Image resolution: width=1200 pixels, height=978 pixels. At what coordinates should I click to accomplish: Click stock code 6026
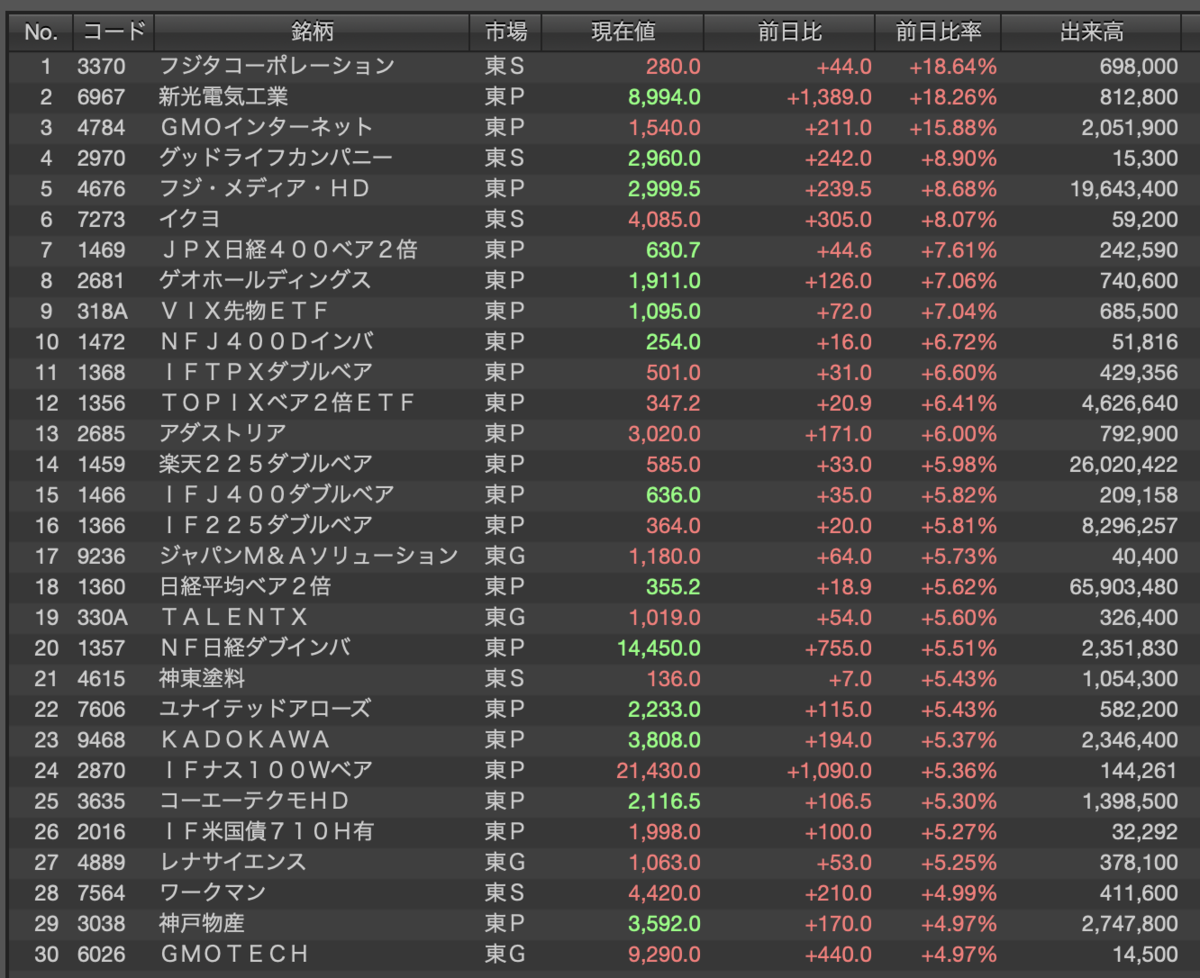(101, 953)
